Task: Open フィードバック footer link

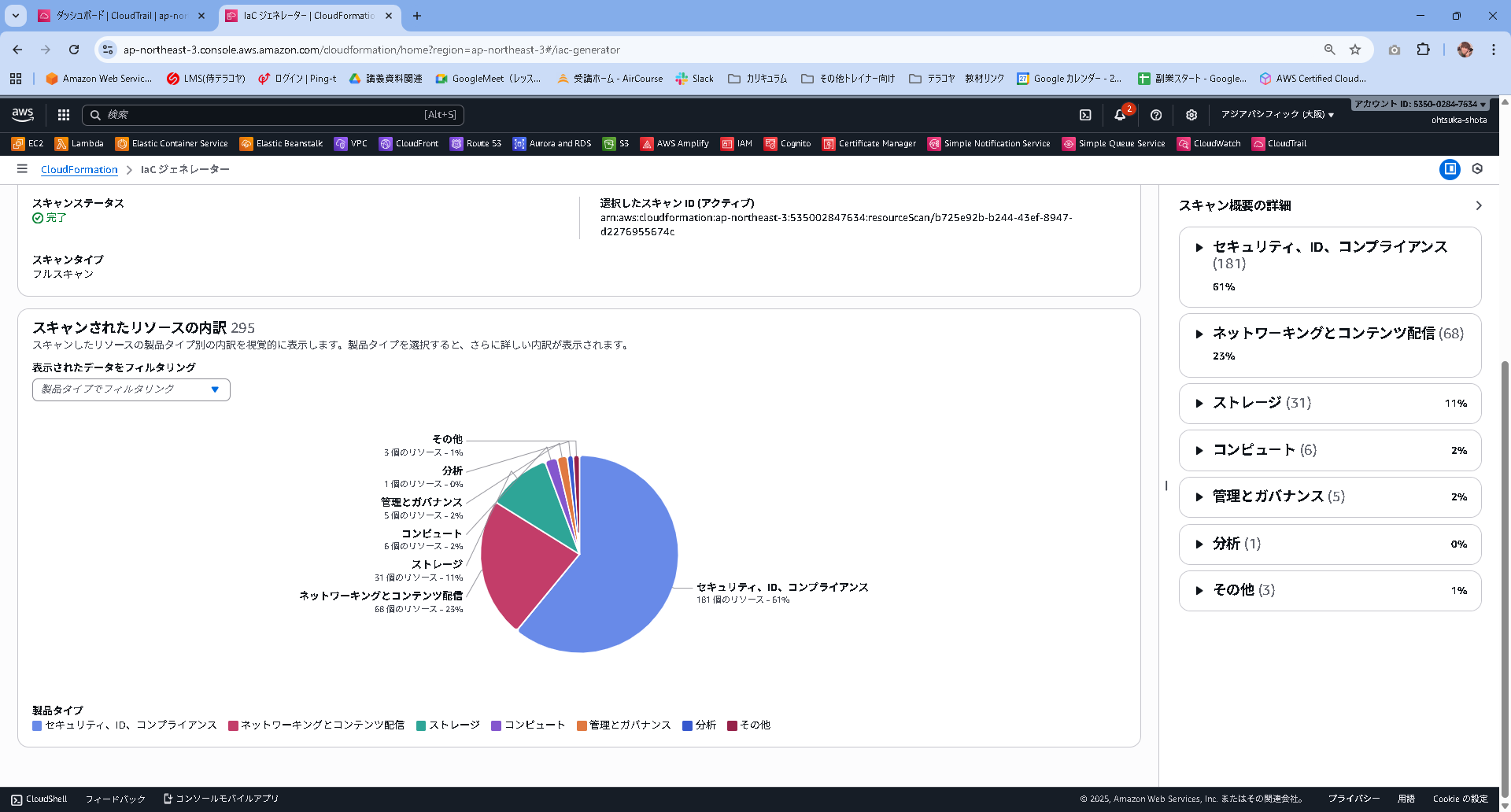Action: 116,799
